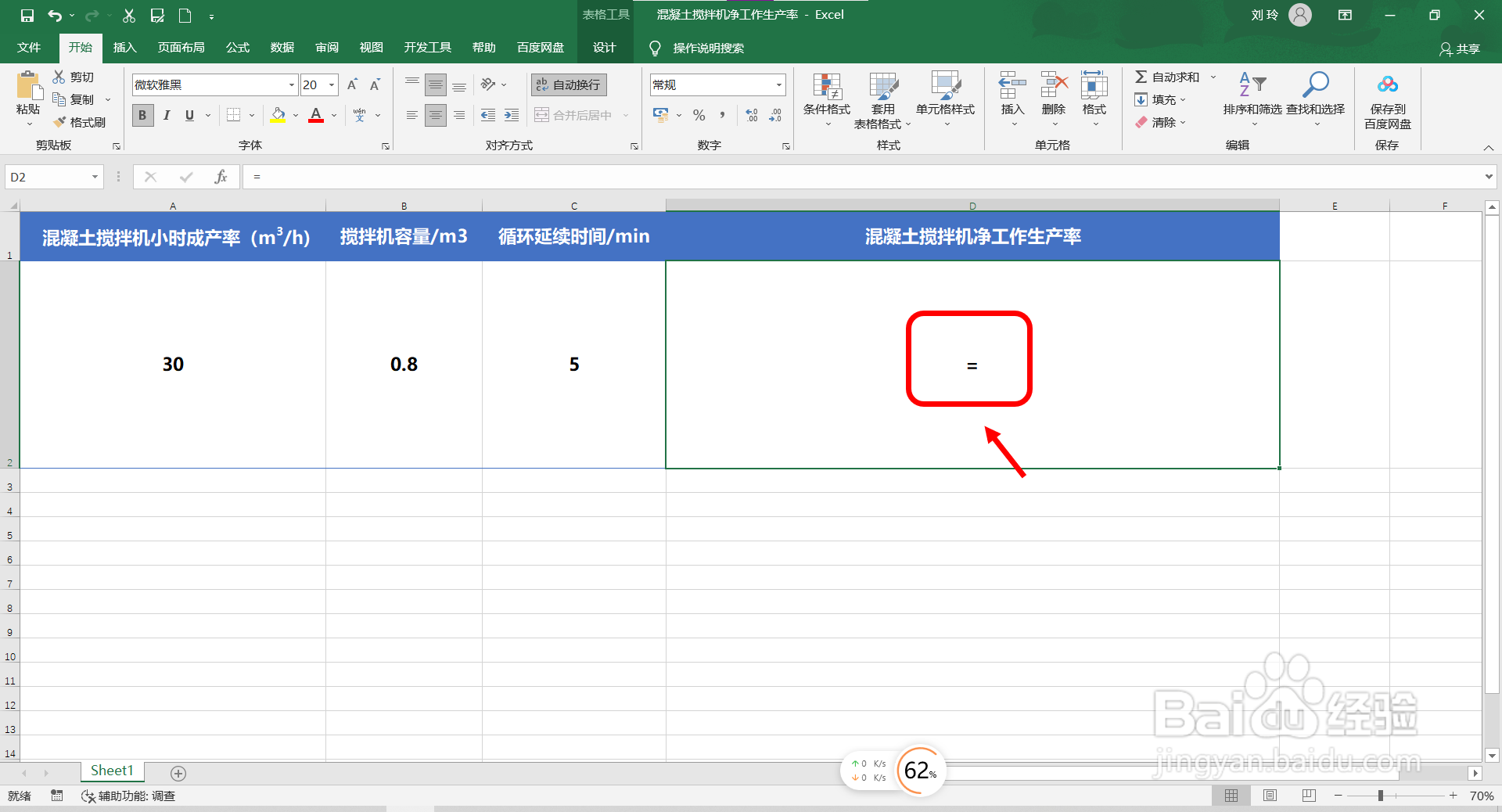This screenshot has width=1502, height=812.
Task: Switch to the Table Design (设计) tab
Action: (x=604, y=48)
